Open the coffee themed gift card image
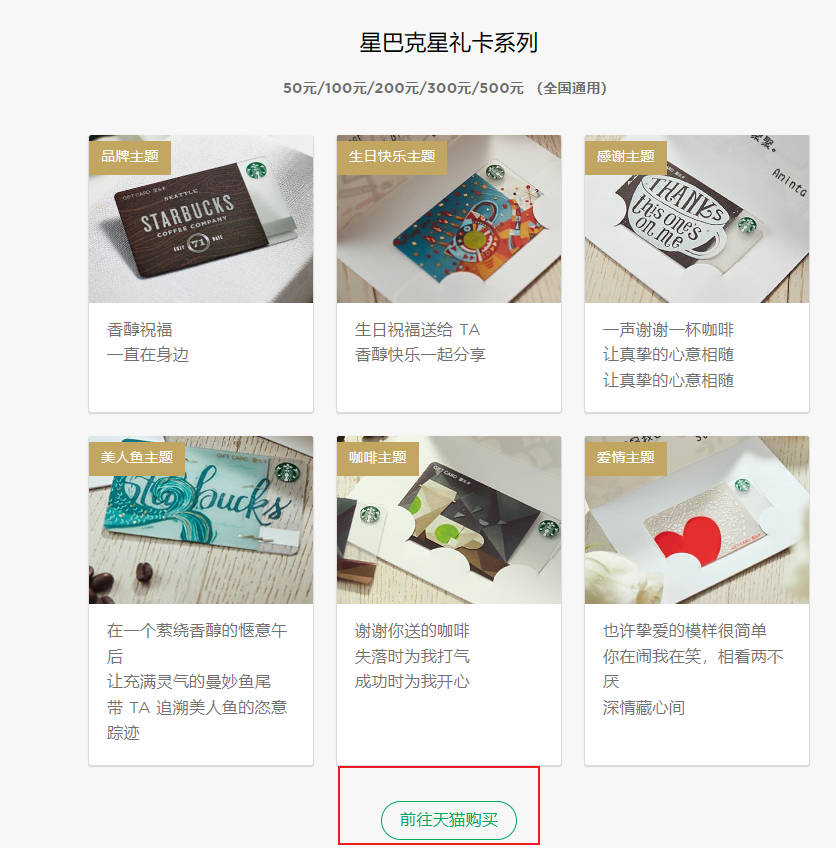Image resolution: width=836 pixels, height=848 pixels. tap(449, 520)
